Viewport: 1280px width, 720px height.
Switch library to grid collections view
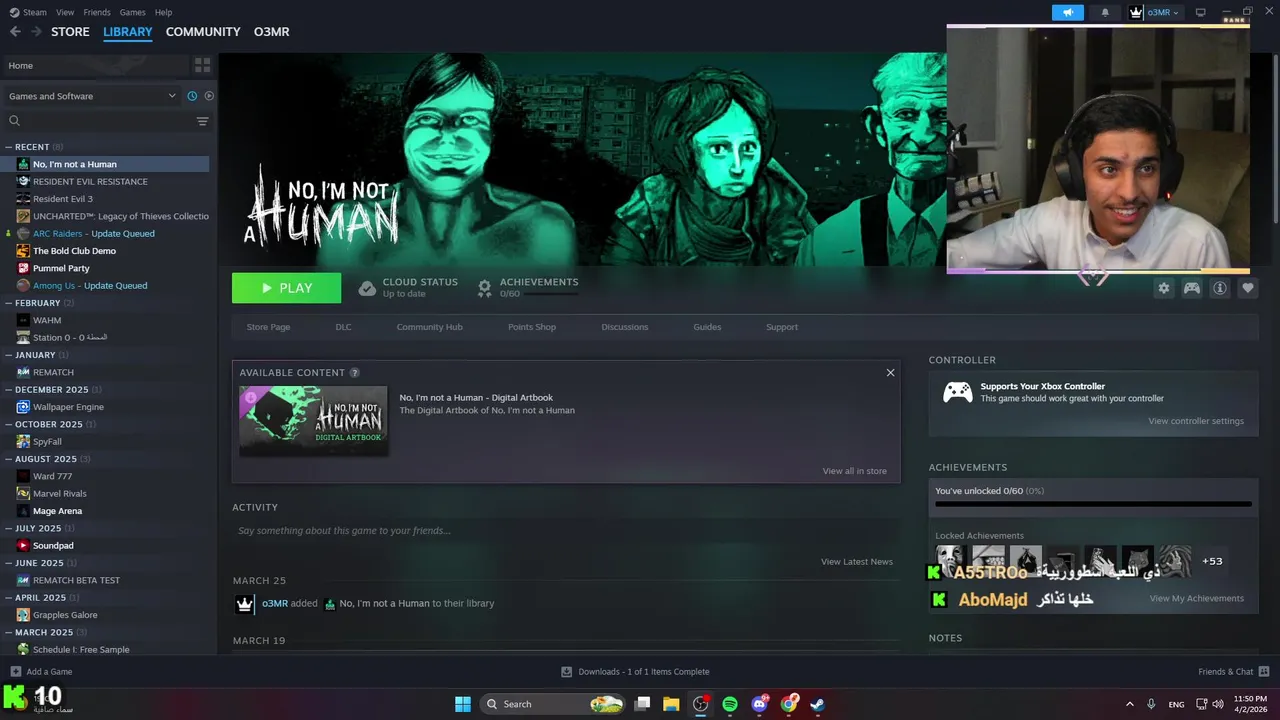203,65
